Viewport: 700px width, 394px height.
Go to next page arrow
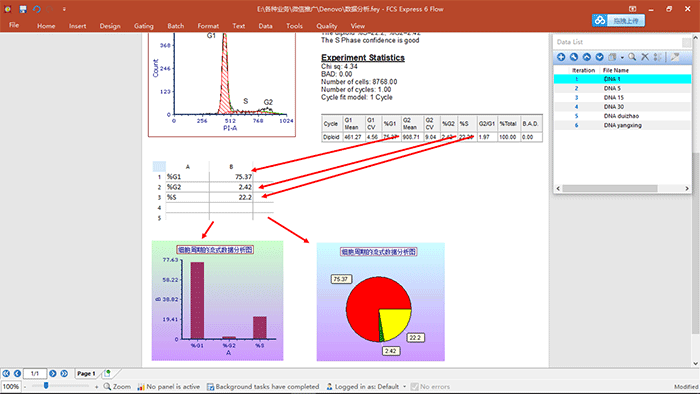pyautogui.click(x=53, y=373)
